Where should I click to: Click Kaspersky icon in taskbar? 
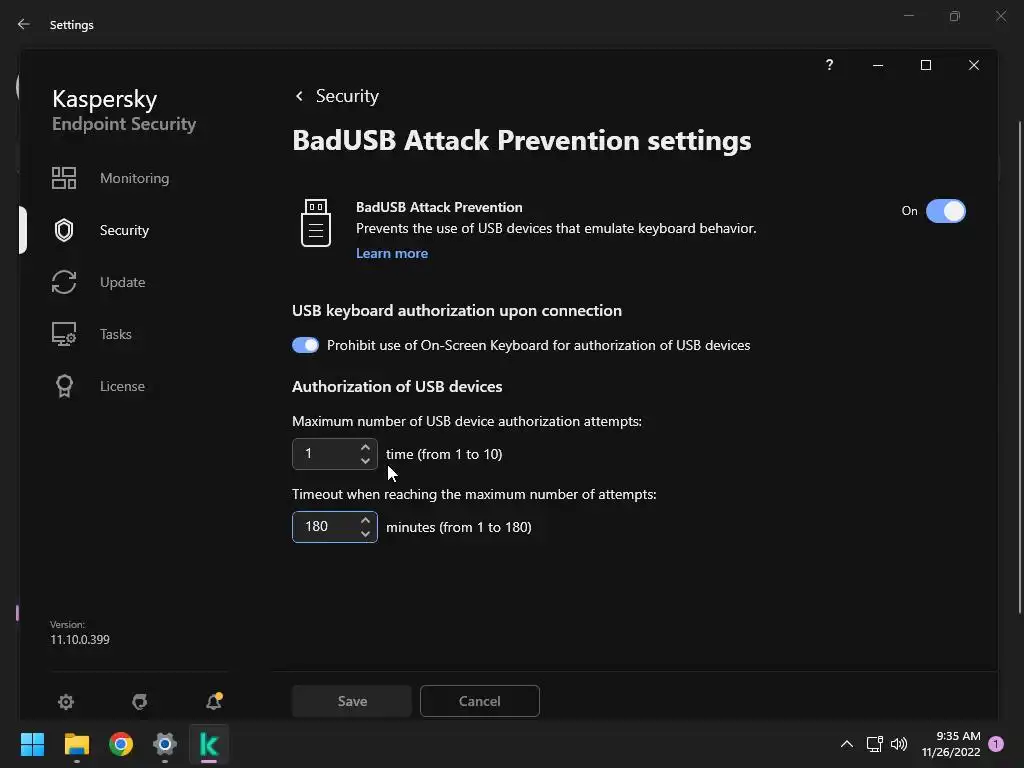tap(209, 744)
